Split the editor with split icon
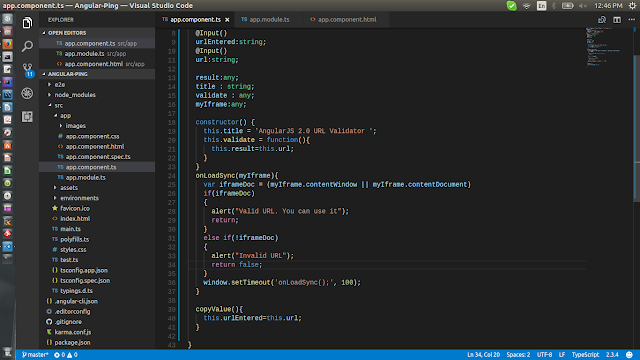The image size is (640, 360). [x=617, y=20]
